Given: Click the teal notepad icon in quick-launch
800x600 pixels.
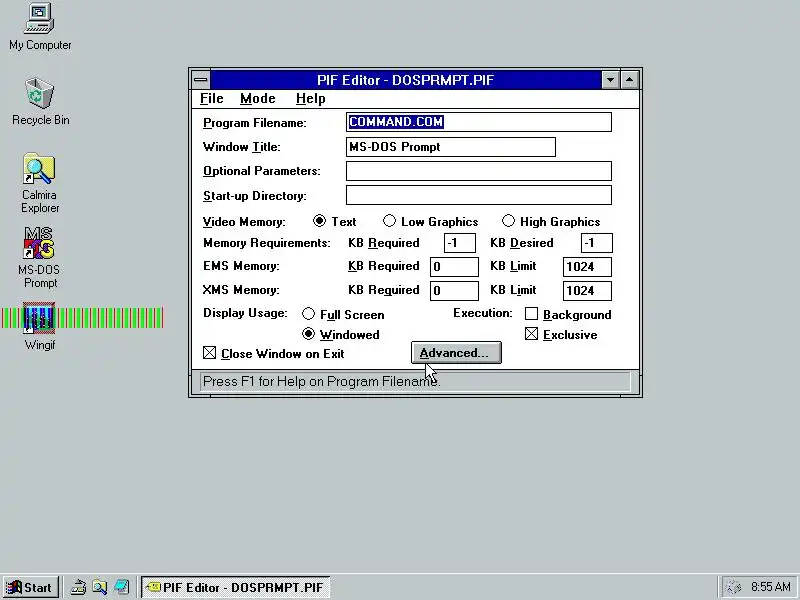Looking at the screenshot, I should (x=121, y=588).
